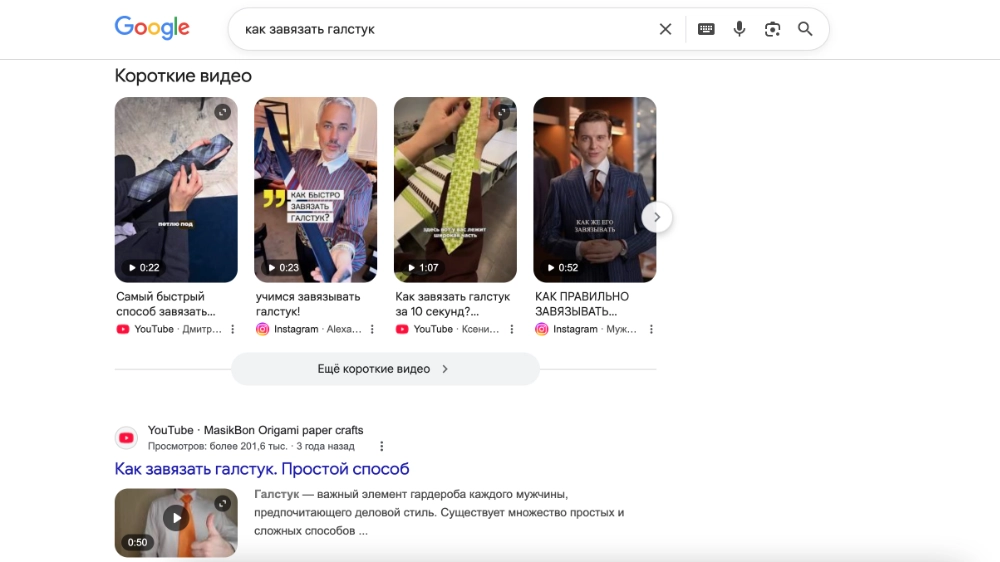
Task: Open the Google logo homepage link
Action: 152,27
